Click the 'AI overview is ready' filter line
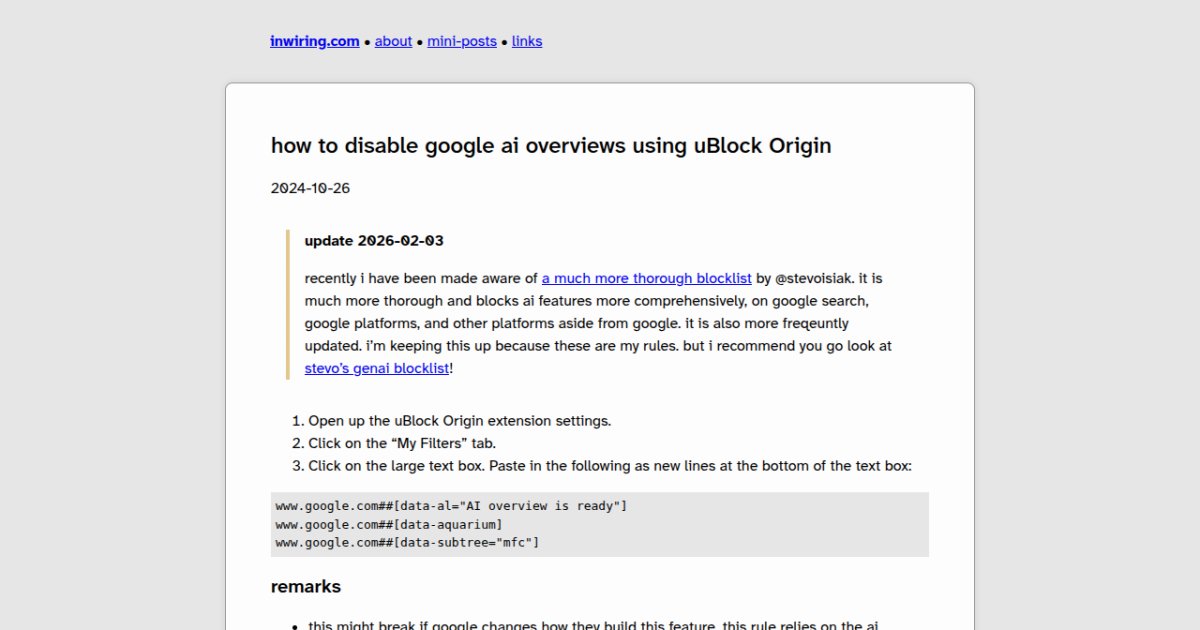The image size is (1200, 630). [x=450, y=505]
